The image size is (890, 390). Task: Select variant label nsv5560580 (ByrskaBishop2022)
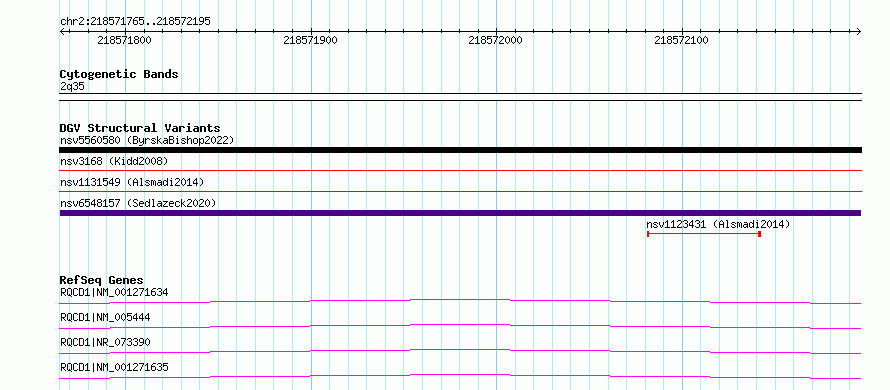pyautogui.click(x=147, y=140)
